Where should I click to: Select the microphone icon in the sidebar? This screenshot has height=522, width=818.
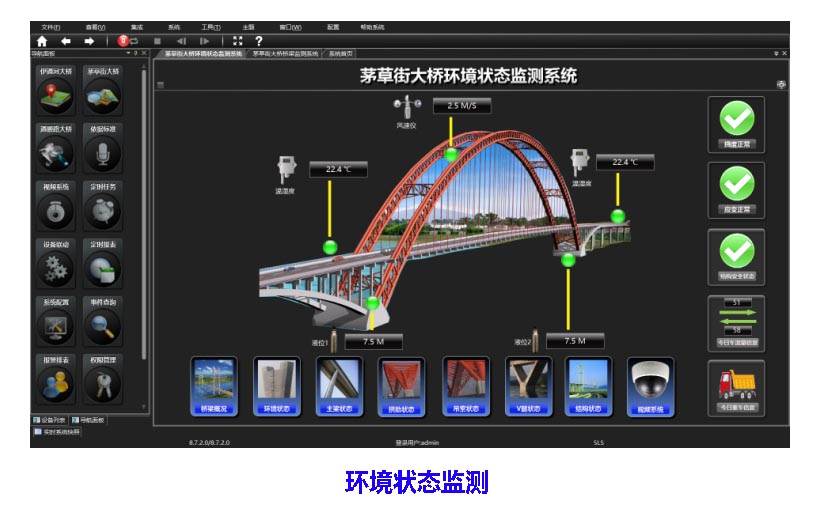[x=102, y=150]
